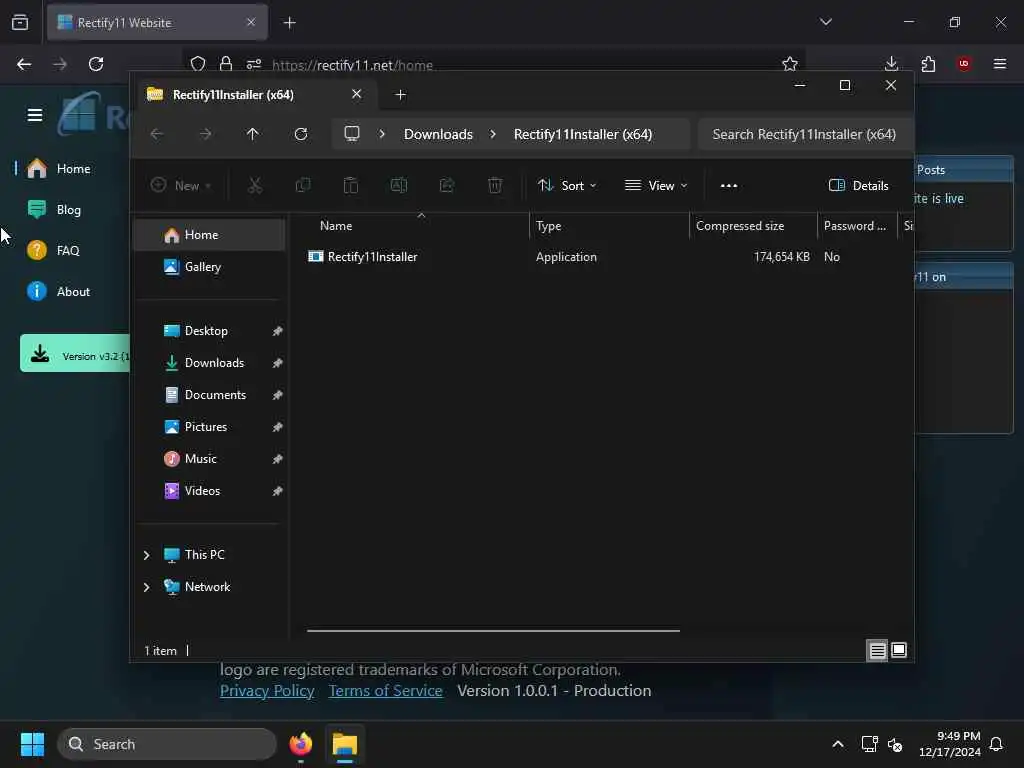The height and width of the screenshot is (768, 1024).
Task: Open the See more ellipsis menu
Action: (x=729, y=185)
